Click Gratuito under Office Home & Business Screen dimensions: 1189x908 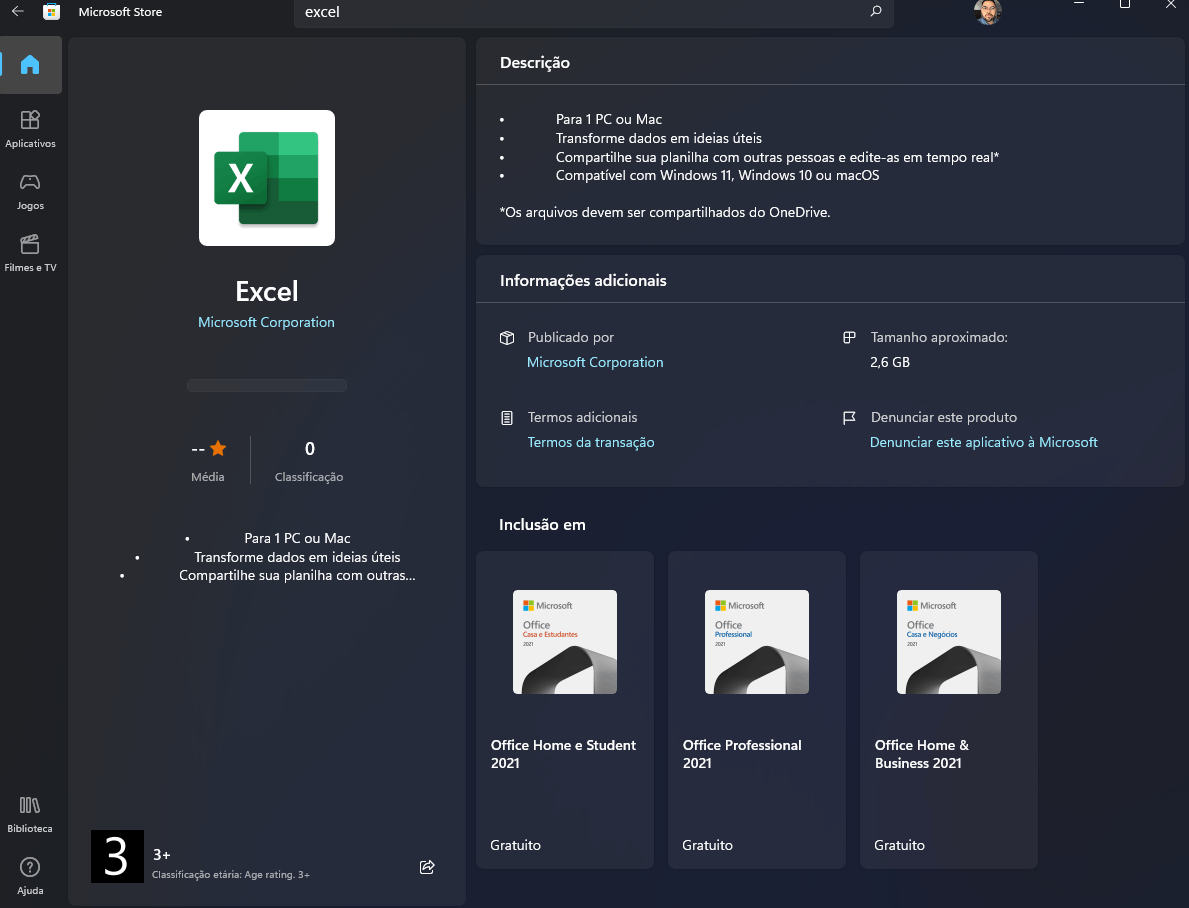point(899,845)
